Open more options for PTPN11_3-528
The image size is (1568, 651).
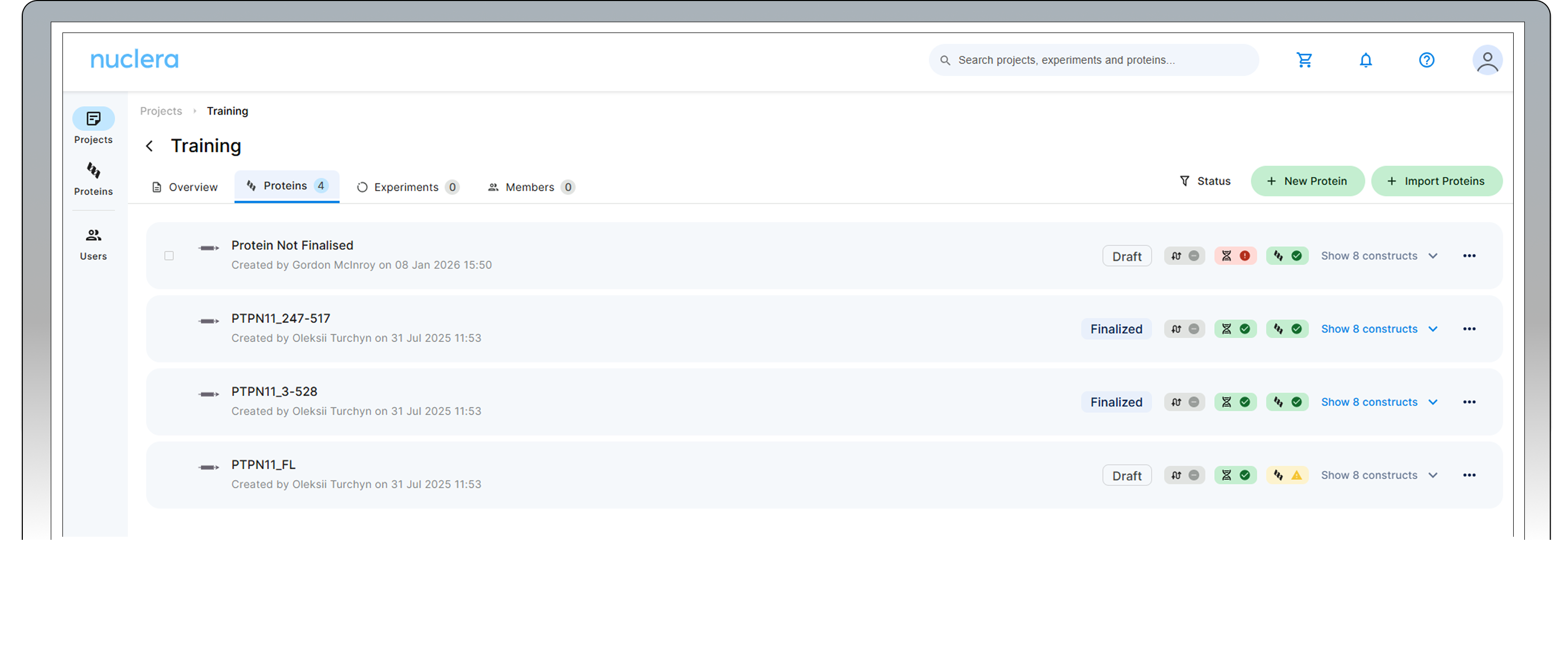coord(1469,402)
